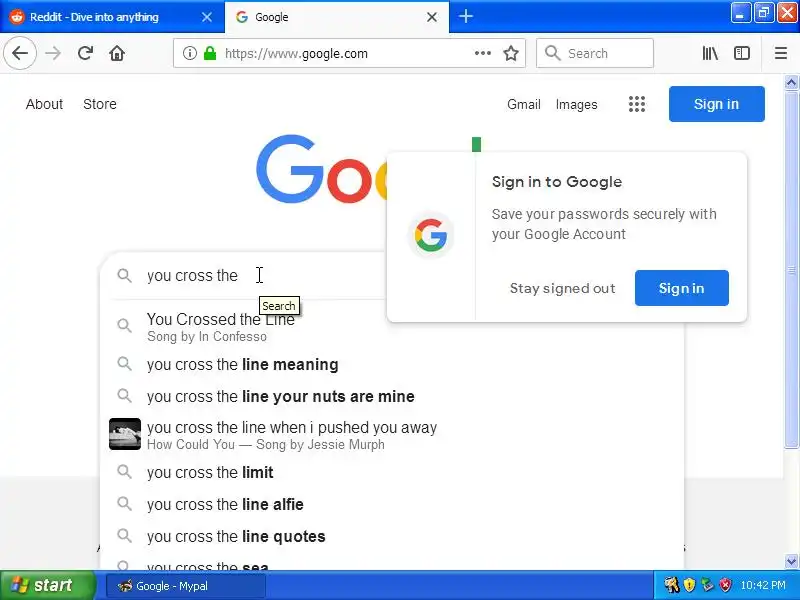Show site information icon in address bar

(189, 53)
